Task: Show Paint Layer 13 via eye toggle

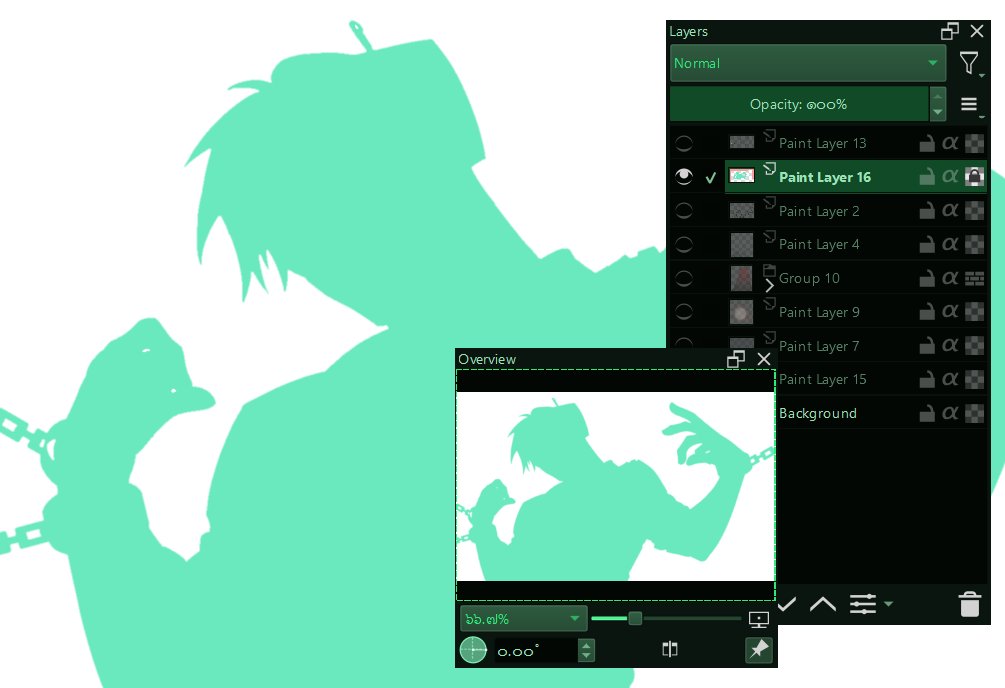Action: pos(684,143)
